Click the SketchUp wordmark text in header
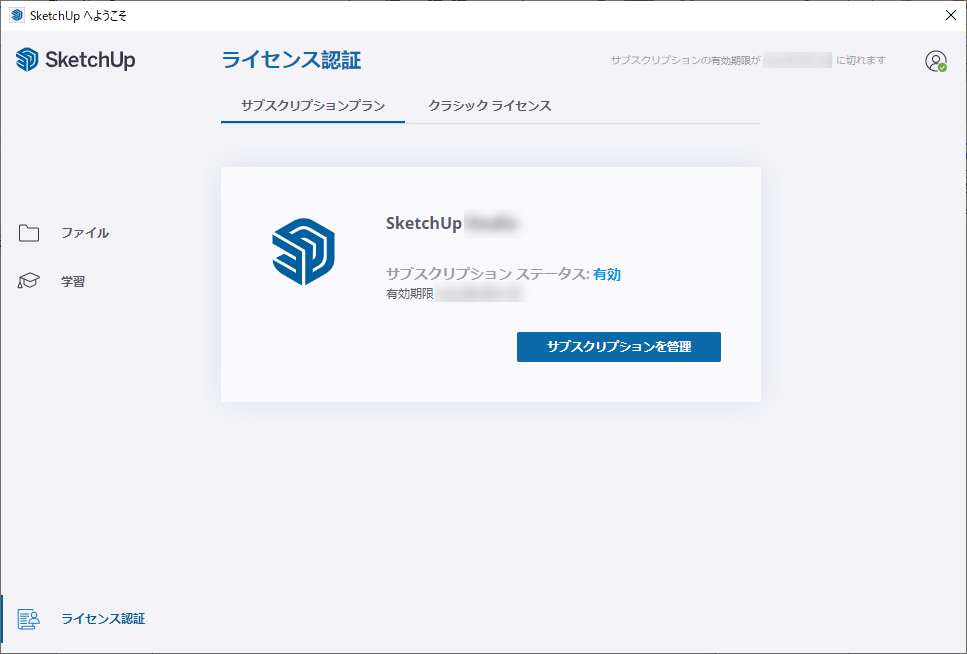 (90, 60)
